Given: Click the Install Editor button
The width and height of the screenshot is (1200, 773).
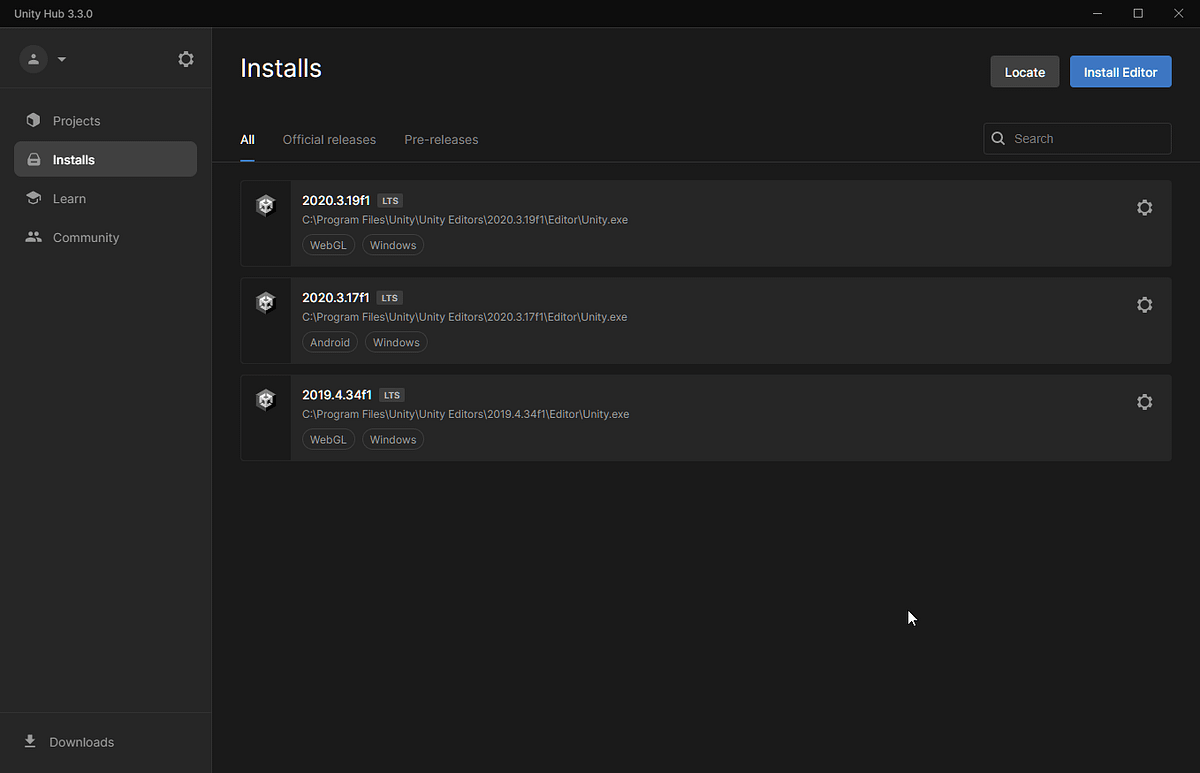Looking at the screenshot, I should pyautogui.click(x=1120, y=71).
